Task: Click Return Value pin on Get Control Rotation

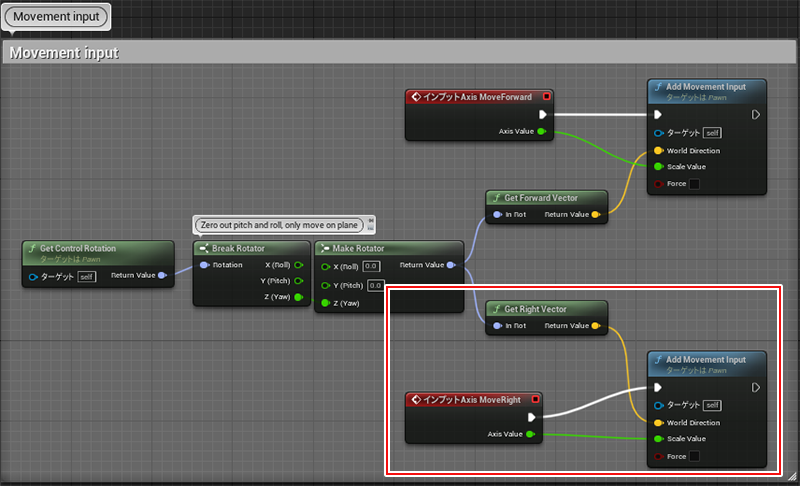Action: [x=163, y=275]
